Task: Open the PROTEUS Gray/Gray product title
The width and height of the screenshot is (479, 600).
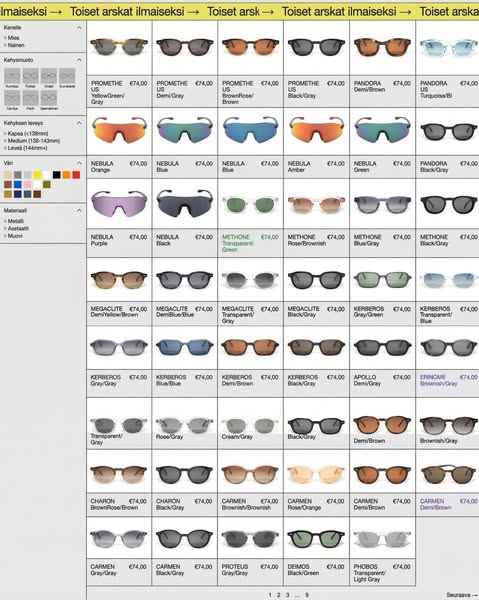Action: click(235, 570)
